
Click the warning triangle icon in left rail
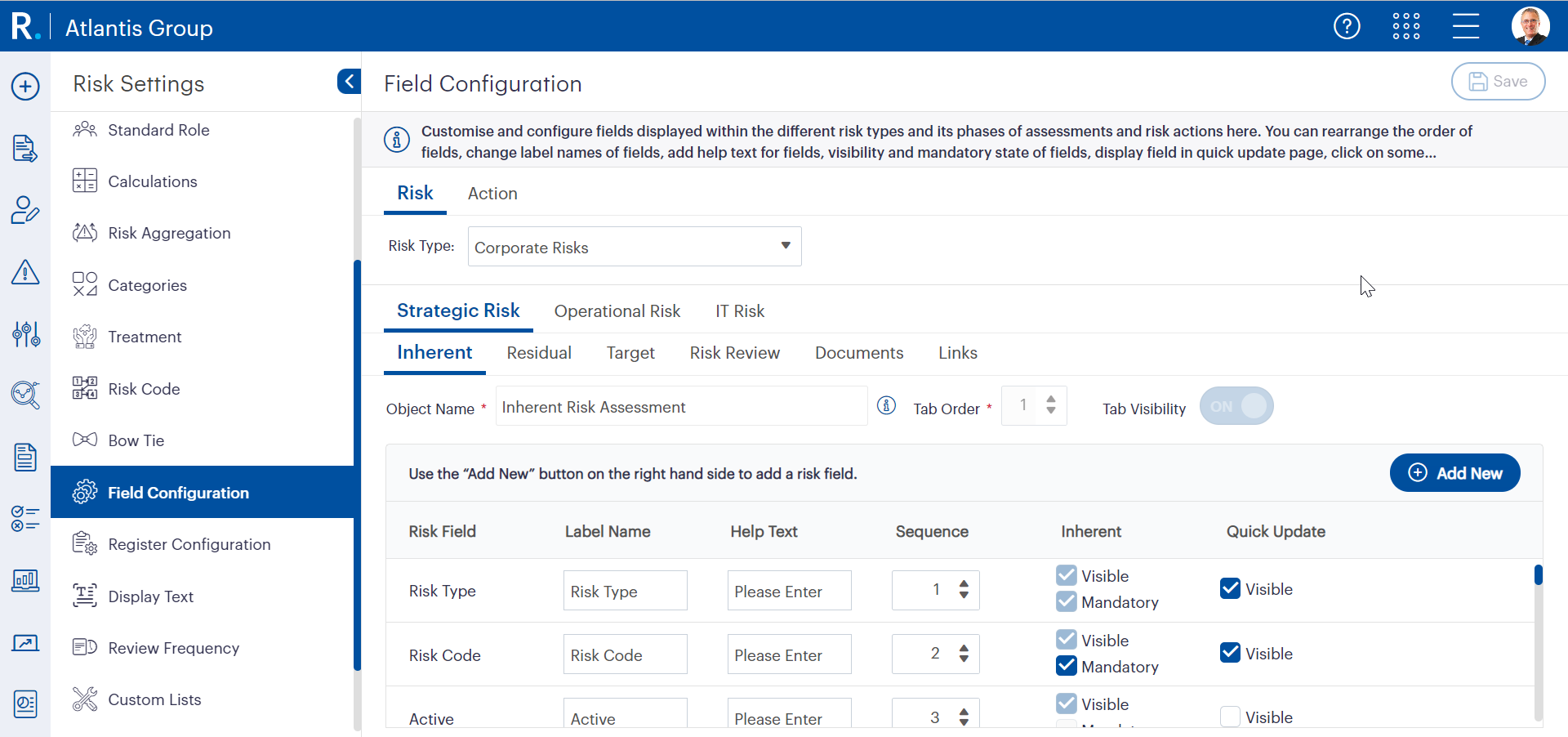(25, 272)
